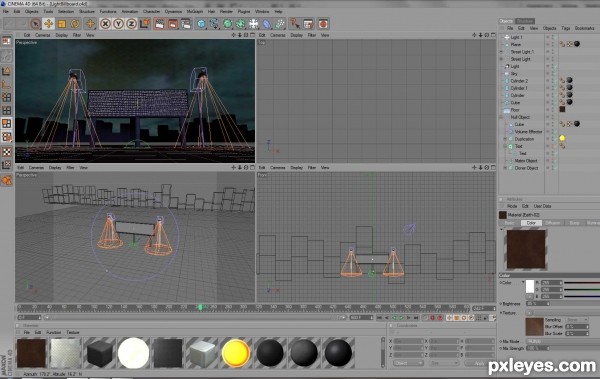
Task: Activate the Move tool in toolbar
Action: point(49,24)
